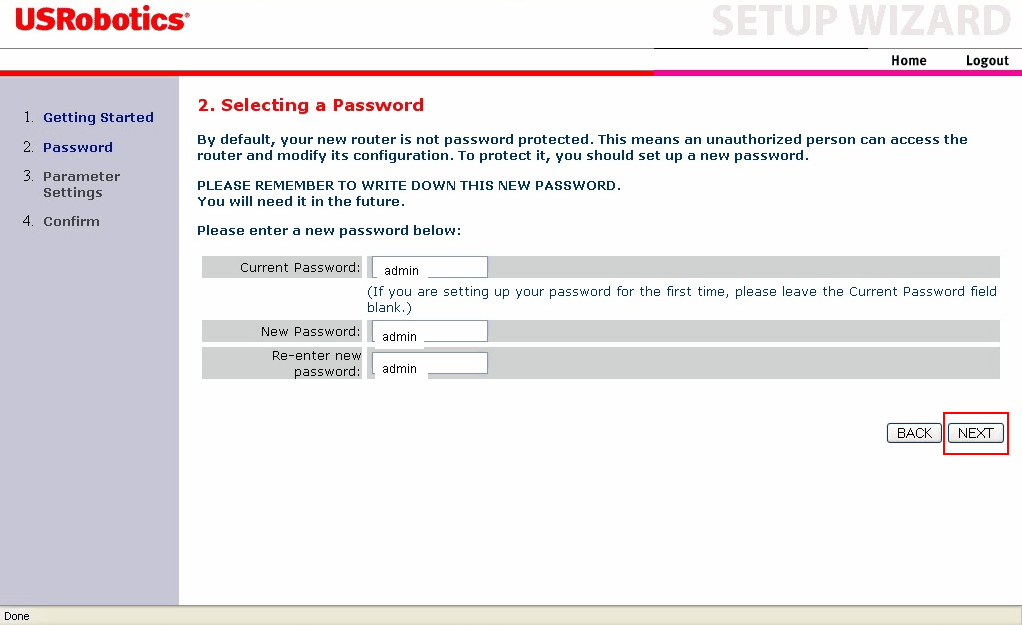Click the New Password label
Screen dimensions: 1022x625
pos(310,331)
